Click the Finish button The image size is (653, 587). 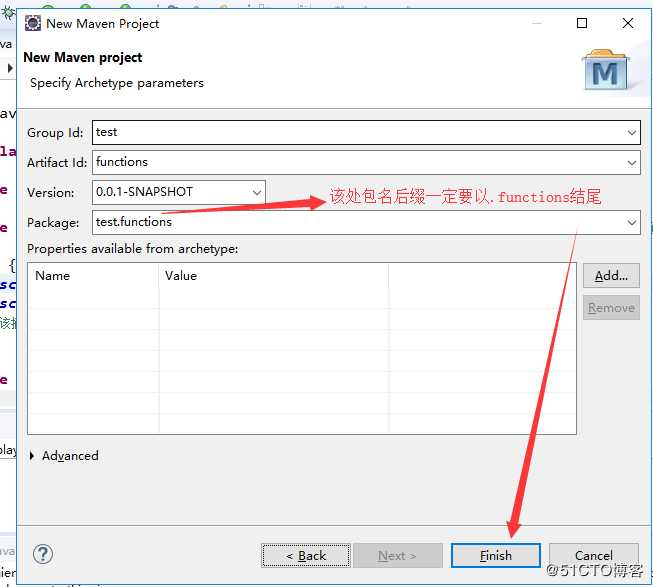[496, 555]
